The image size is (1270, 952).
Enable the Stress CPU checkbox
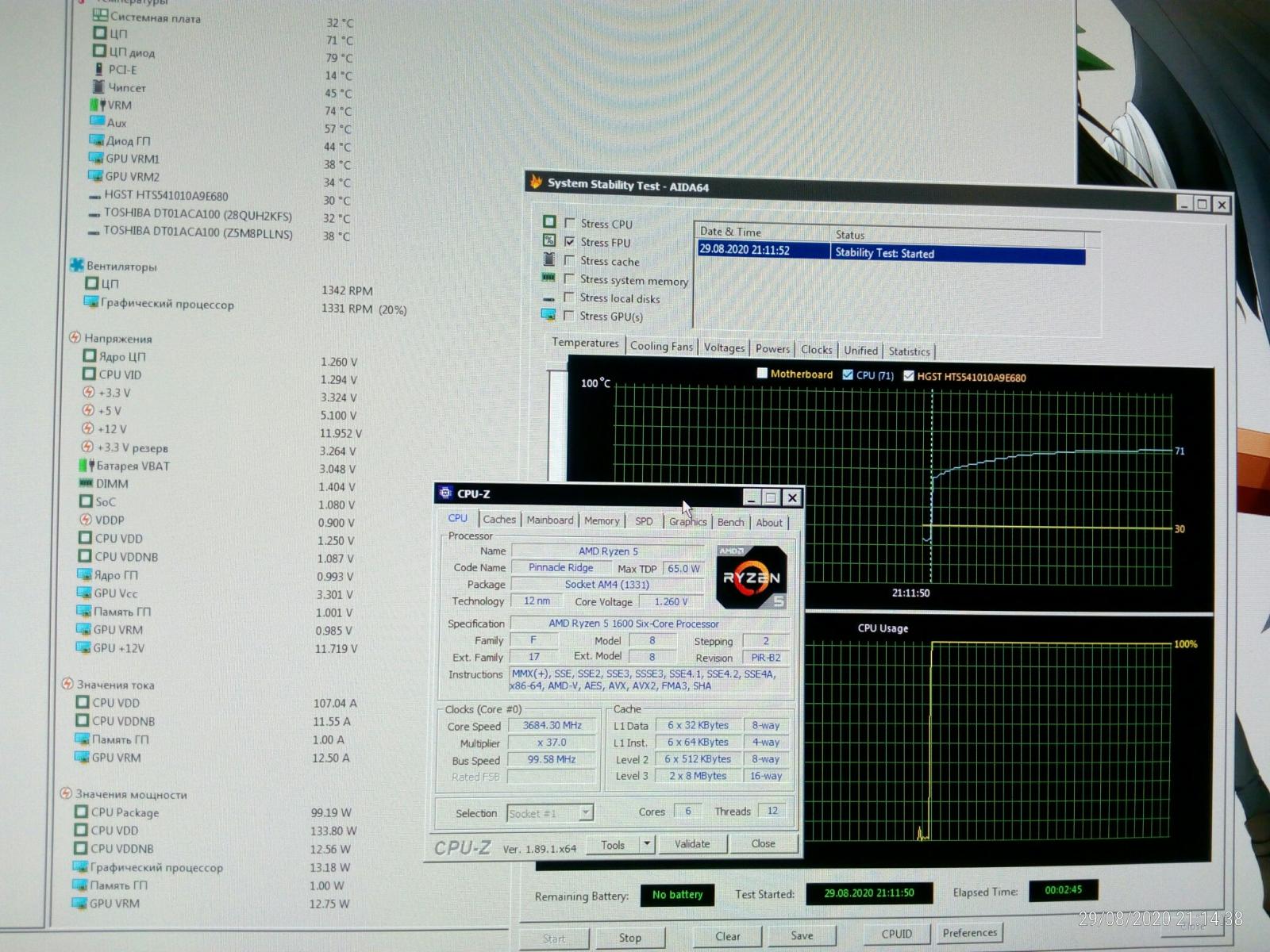pos(569,224)
